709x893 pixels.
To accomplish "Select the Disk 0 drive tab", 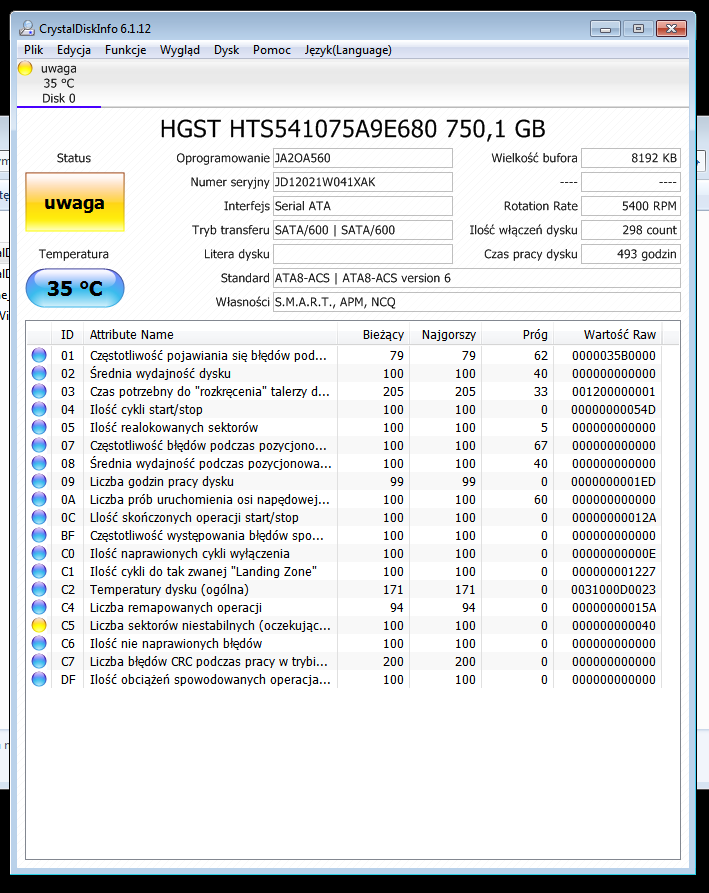I will [x=59, y=83].
